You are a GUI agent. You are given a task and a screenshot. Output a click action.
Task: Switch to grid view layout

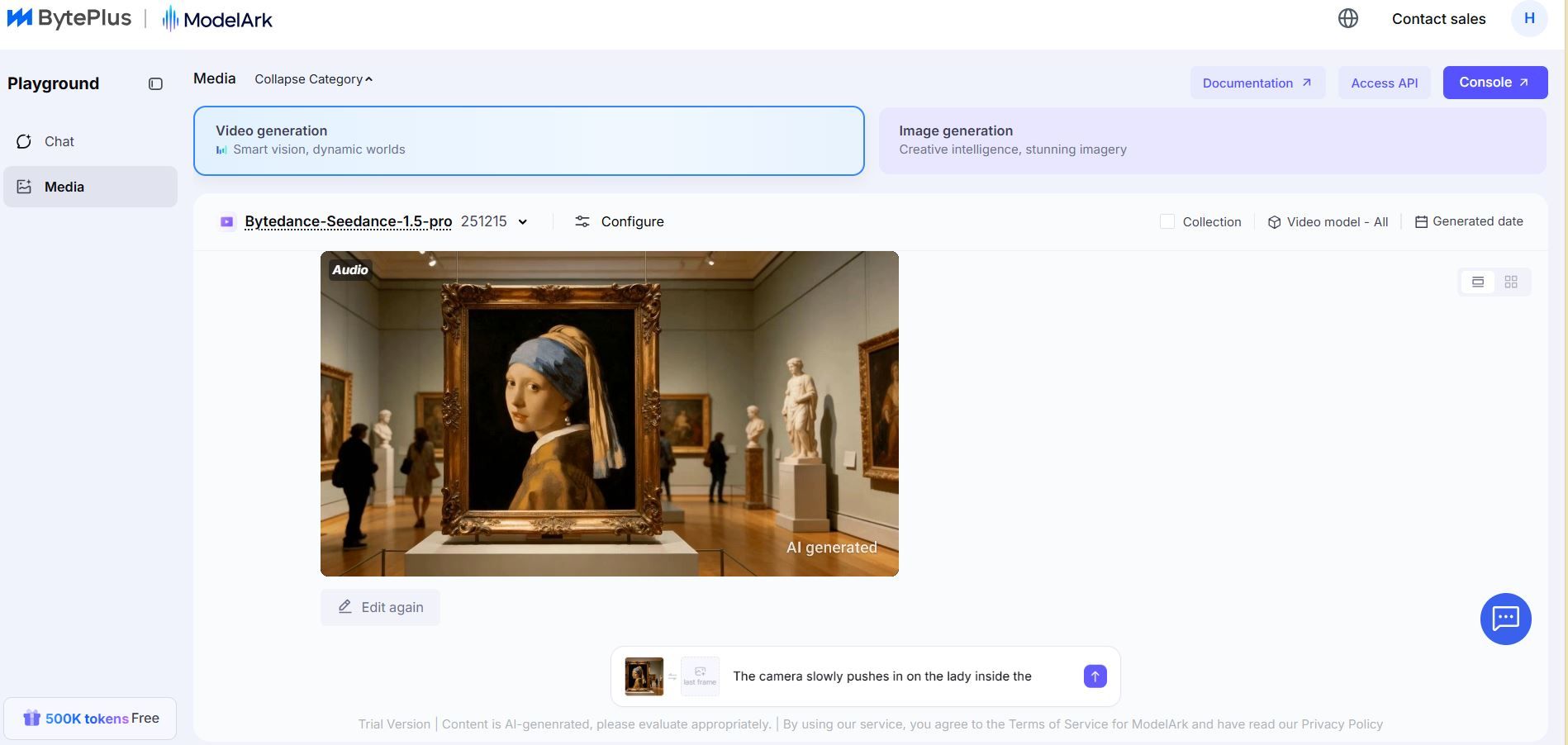[x=1510, y=282]
